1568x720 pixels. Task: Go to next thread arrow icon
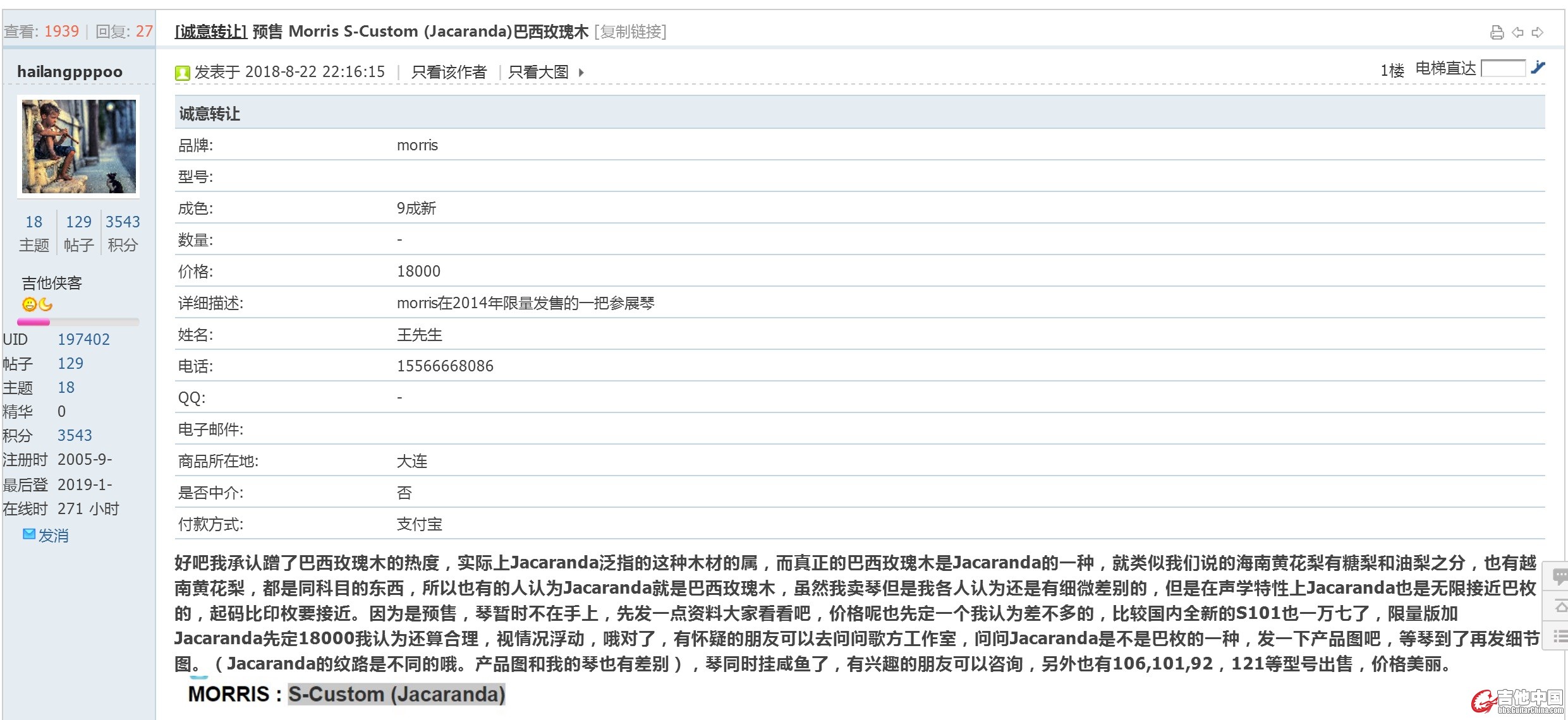click(1538, 32)
